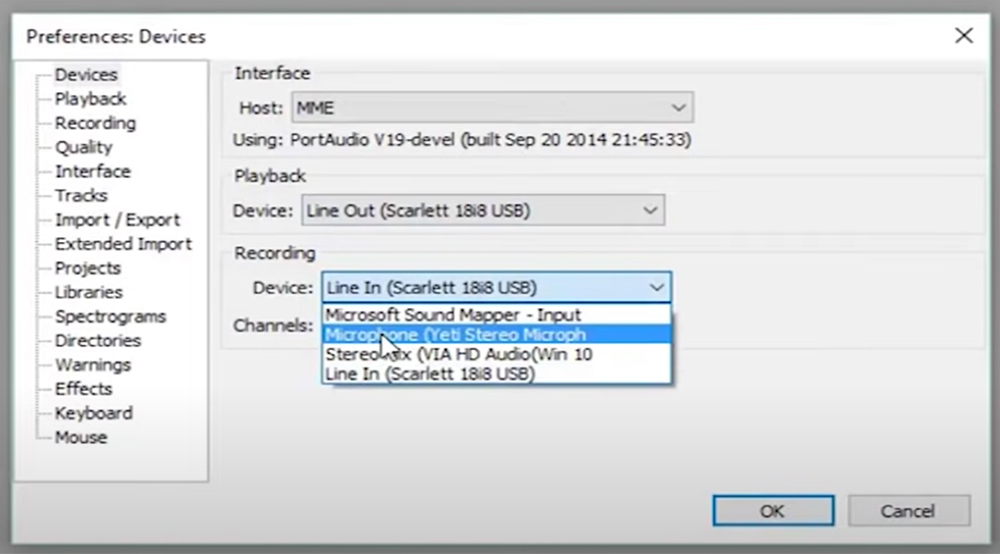Image resolution: width=1000 pixels, height=554 pixels.
Task: Switch to Keyboard preferences
Action: coord(94,413)
